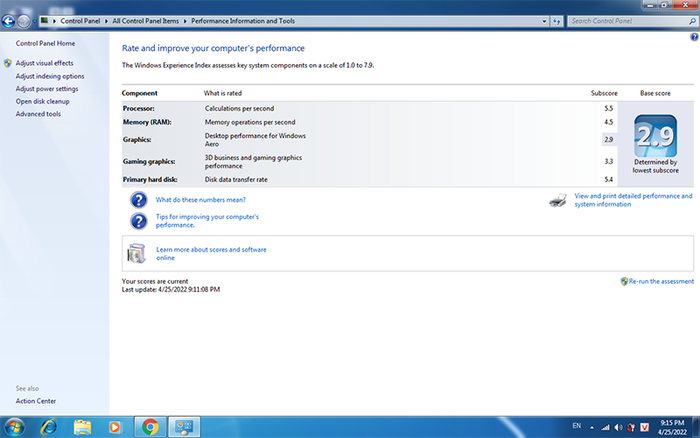Launch Internet Explorer from the taskbar
This screenshot has height=438, width=700.
click(x=48, y=426)
